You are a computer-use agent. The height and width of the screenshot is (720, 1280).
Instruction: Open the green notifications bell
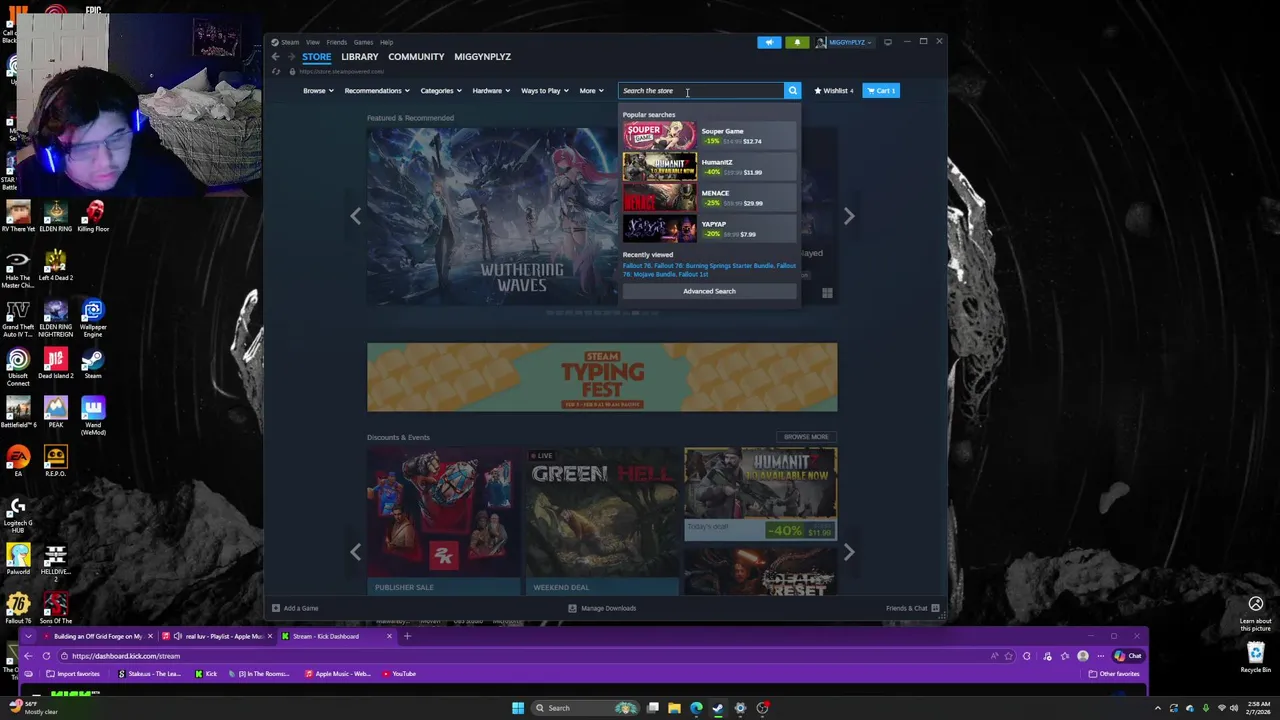797,42
